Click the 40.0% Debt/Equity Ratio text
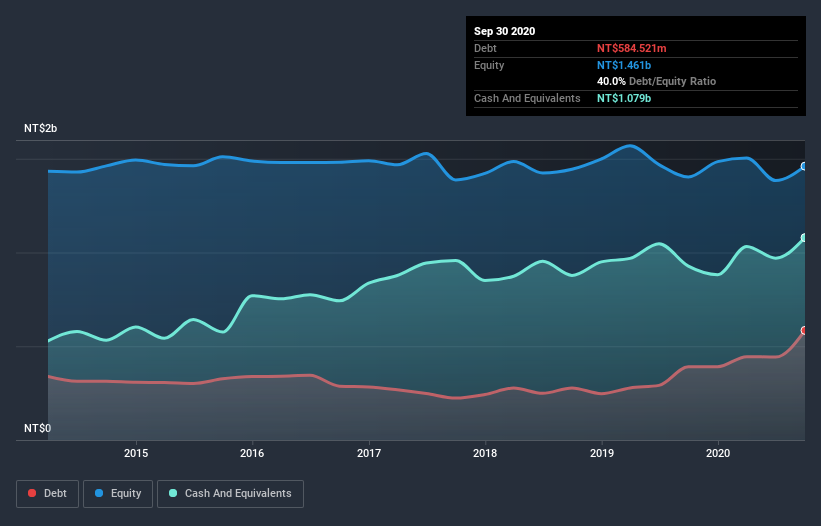Screen dimensions: 821x526 [656, 81]
